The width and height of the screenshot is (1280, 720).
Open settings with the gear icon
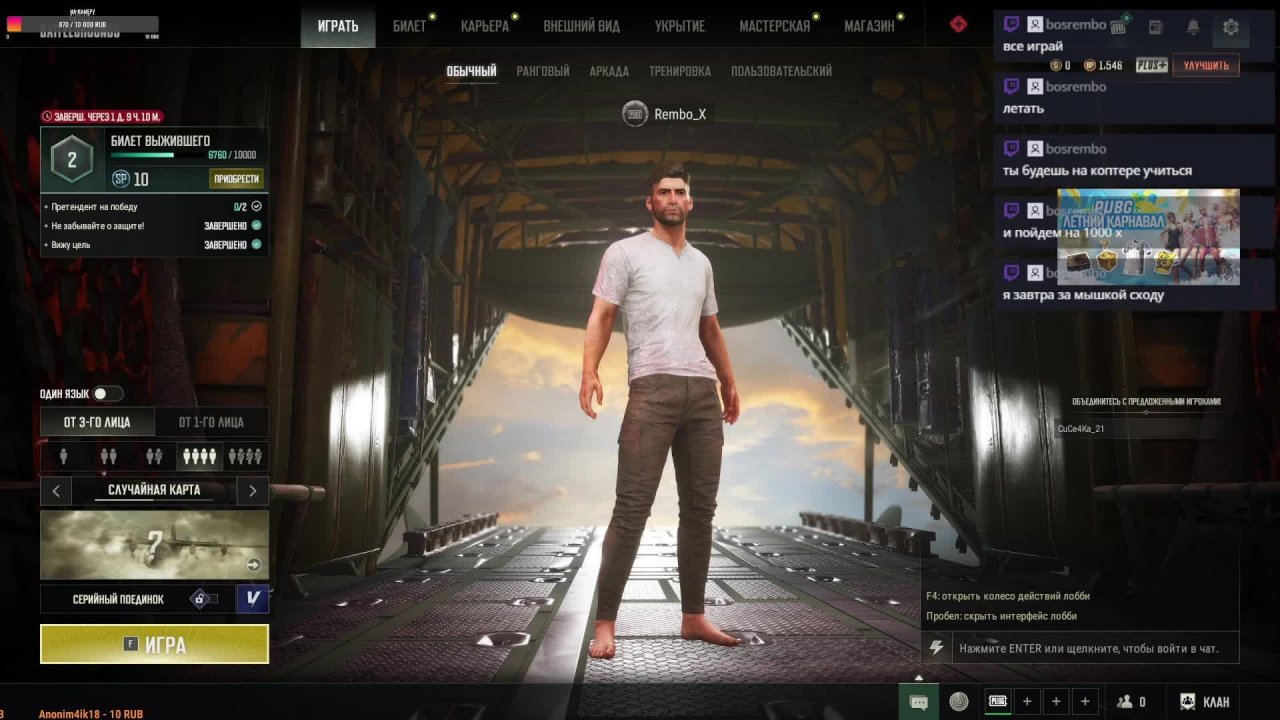(x=1231, y=28)
